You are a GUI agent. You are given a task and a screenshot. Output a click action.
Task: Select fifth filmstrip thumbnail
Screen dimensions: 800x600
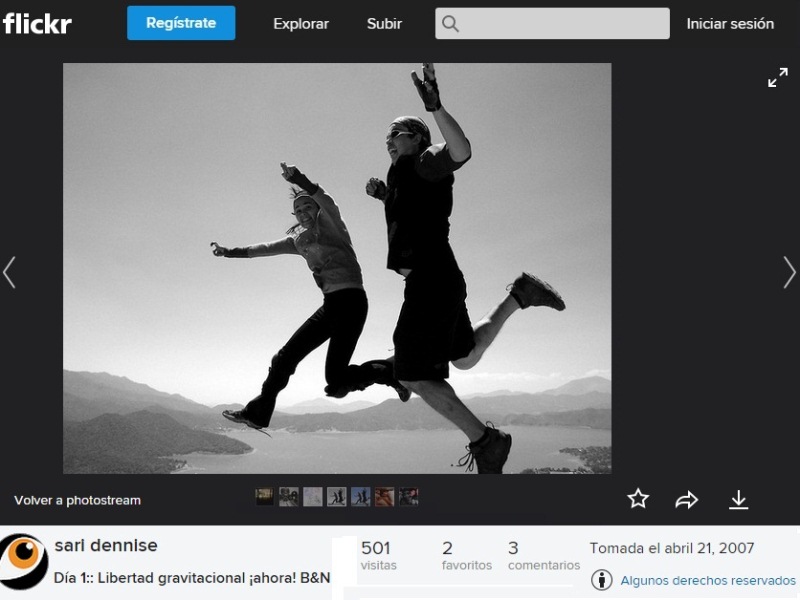coord(361,496)
